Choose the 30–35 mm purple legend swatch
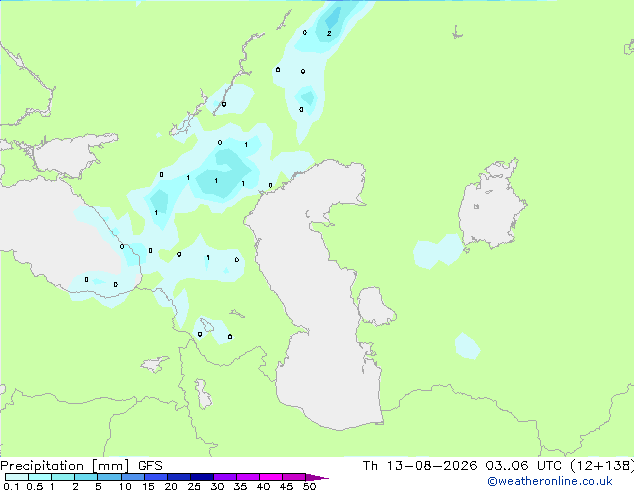 [x=225, y=477]
